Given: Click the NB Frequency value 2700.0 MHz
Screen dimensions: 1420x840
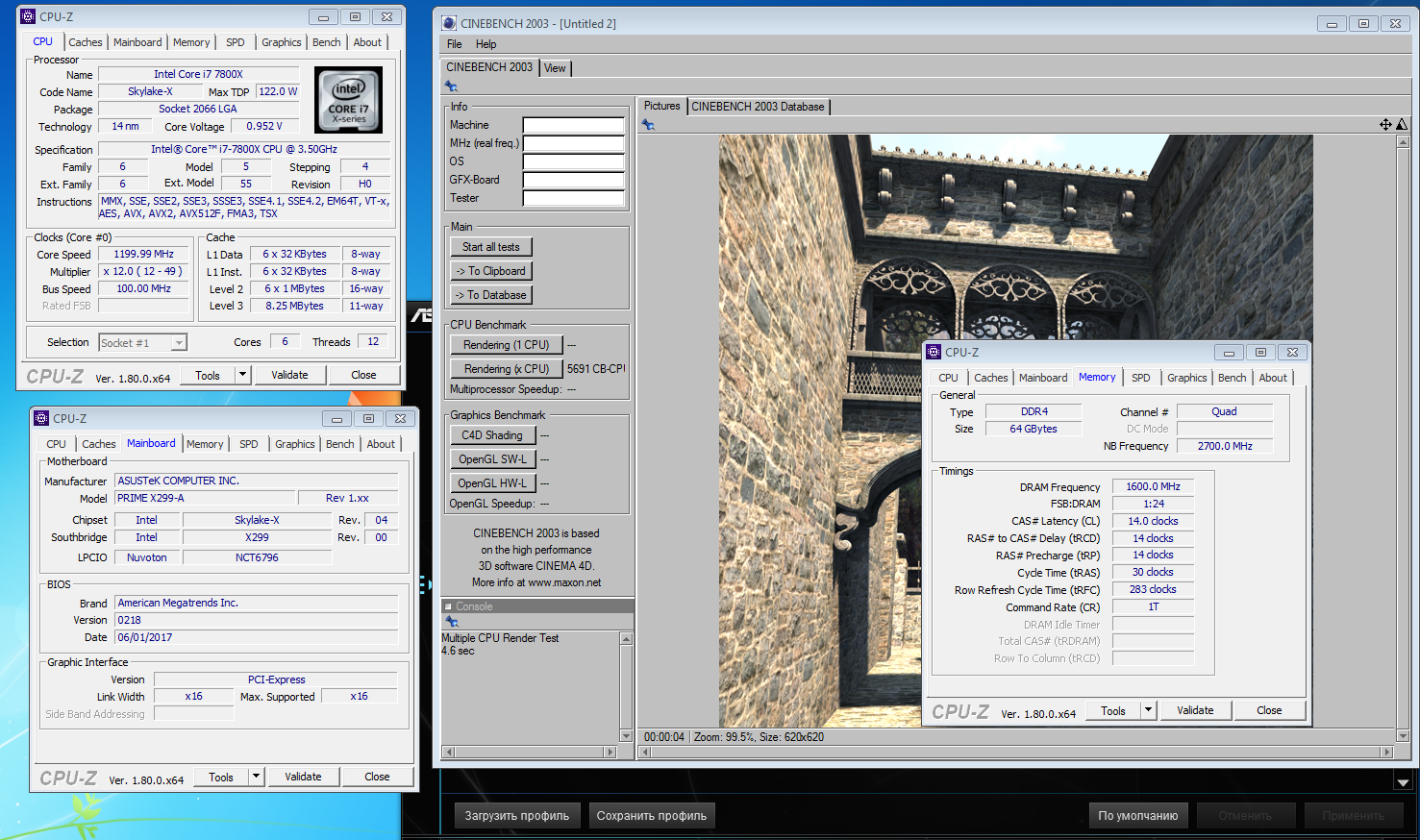Looking at the screenshot, I should (x=1225, y=446).
